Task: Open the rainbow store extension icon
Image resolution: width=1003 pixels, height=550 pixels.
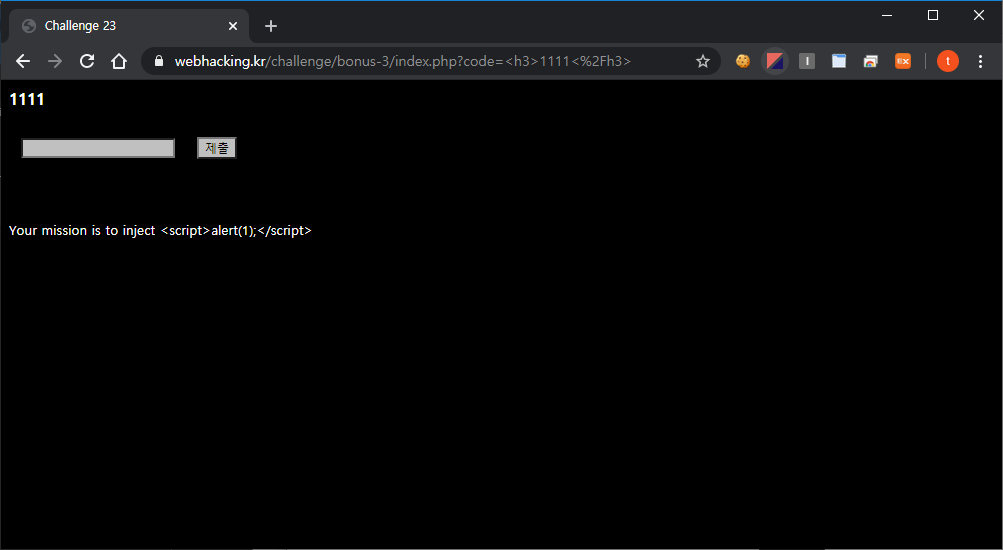Action: 871,61
